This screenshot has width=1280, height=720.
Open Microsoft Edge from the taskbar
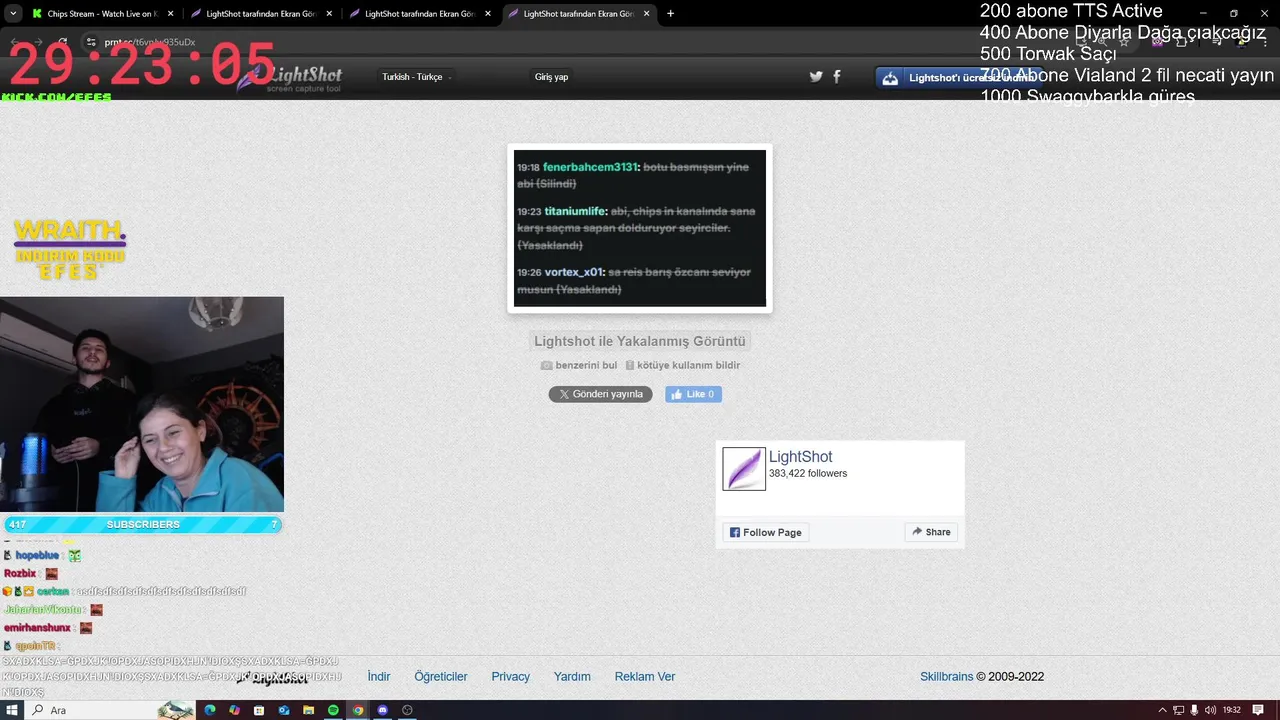tap(210, 710)
